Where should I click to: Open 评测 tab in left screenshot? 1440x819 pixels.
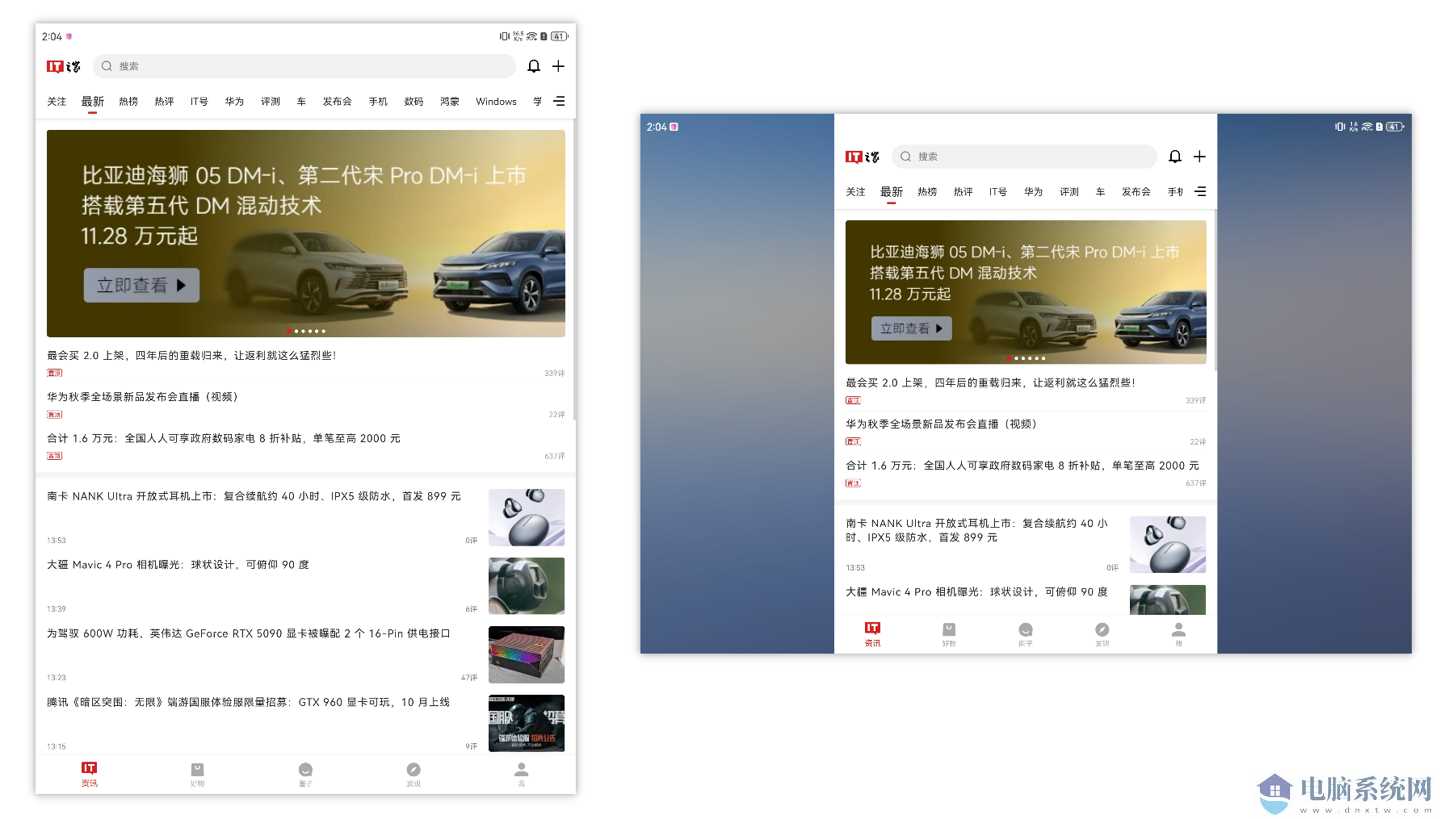click(270, 101)
